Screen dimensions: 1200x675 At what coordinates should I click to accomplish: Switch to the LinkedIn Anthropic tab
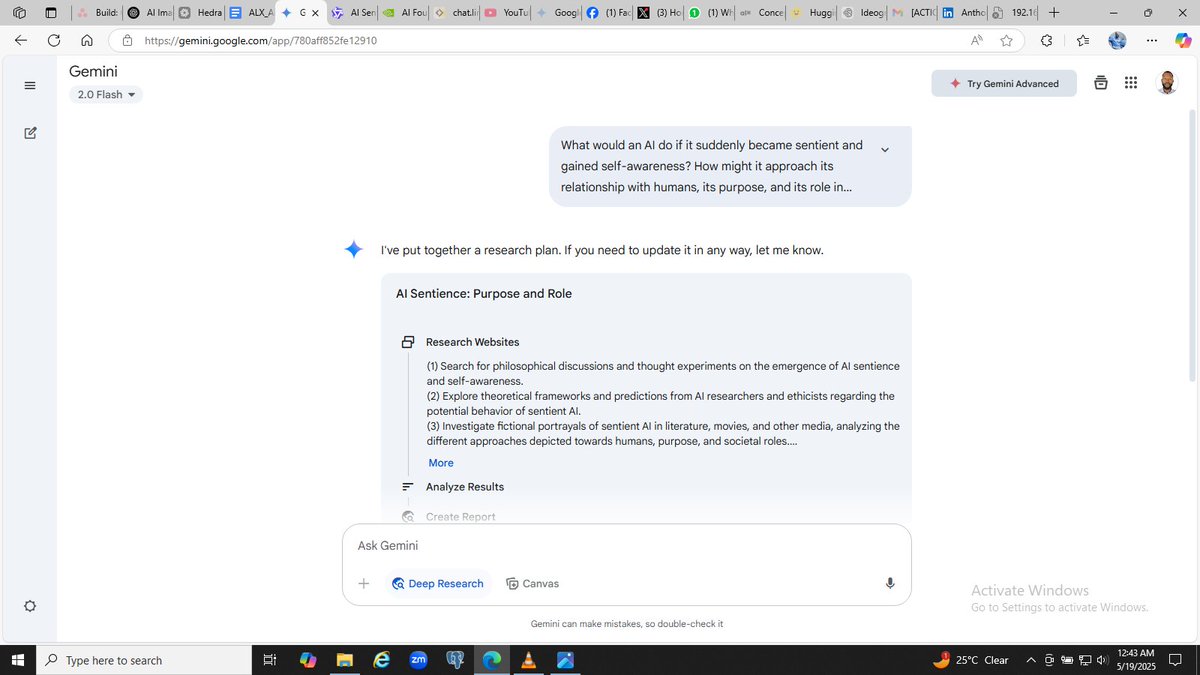pos(963,13)
